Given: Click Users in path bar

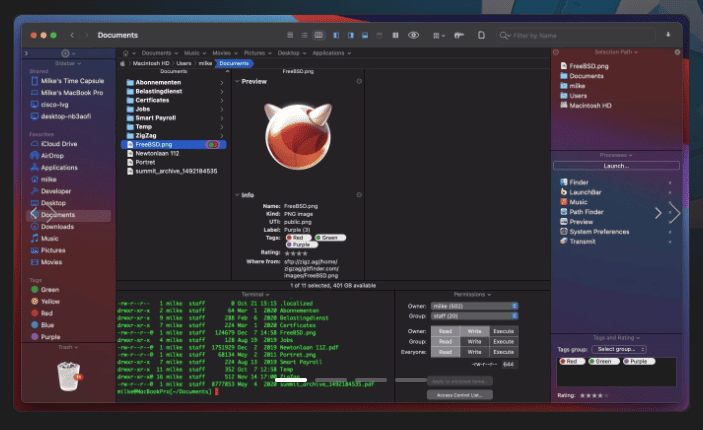Looking at the screenshot, I should point(183,63).
